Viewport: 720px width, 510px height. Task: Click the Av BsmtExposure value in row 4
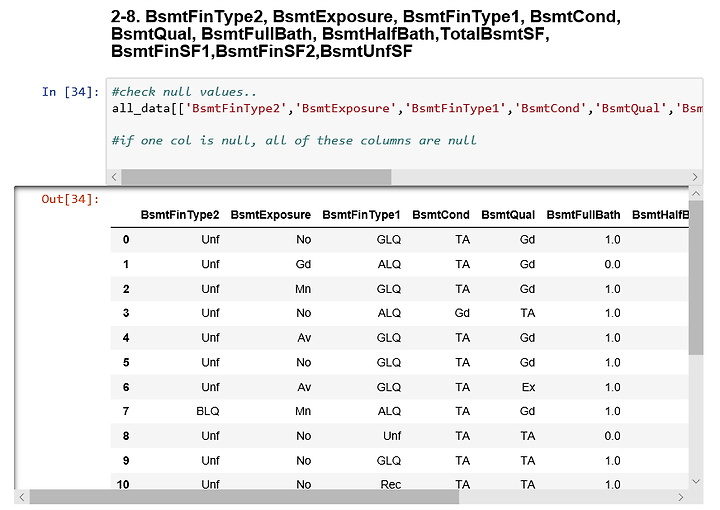point(304,338)
